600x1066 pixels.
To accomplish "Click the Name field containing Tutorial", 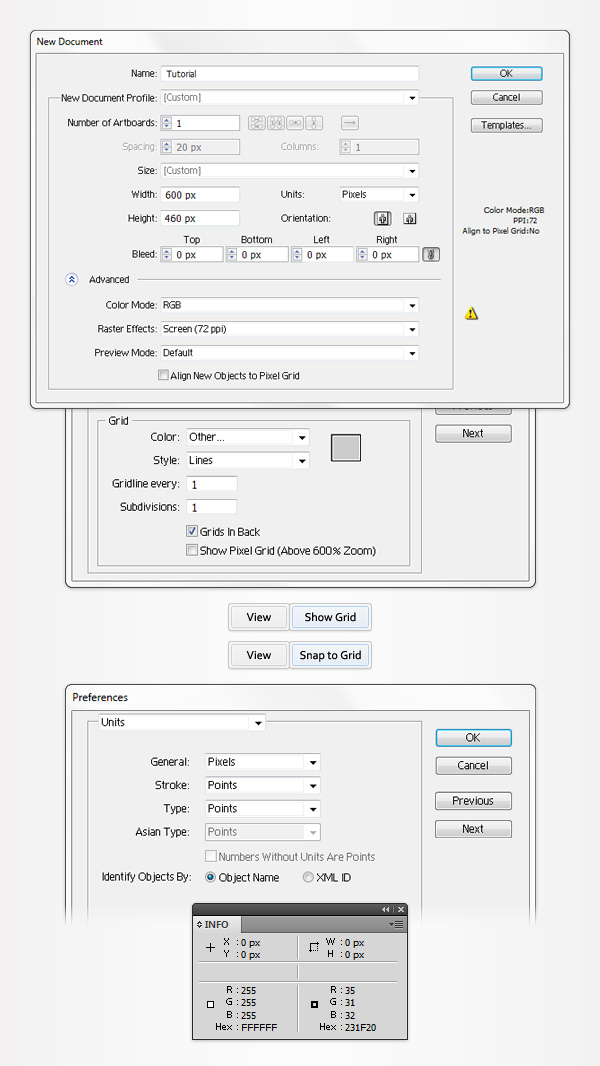I will [289, 73].
